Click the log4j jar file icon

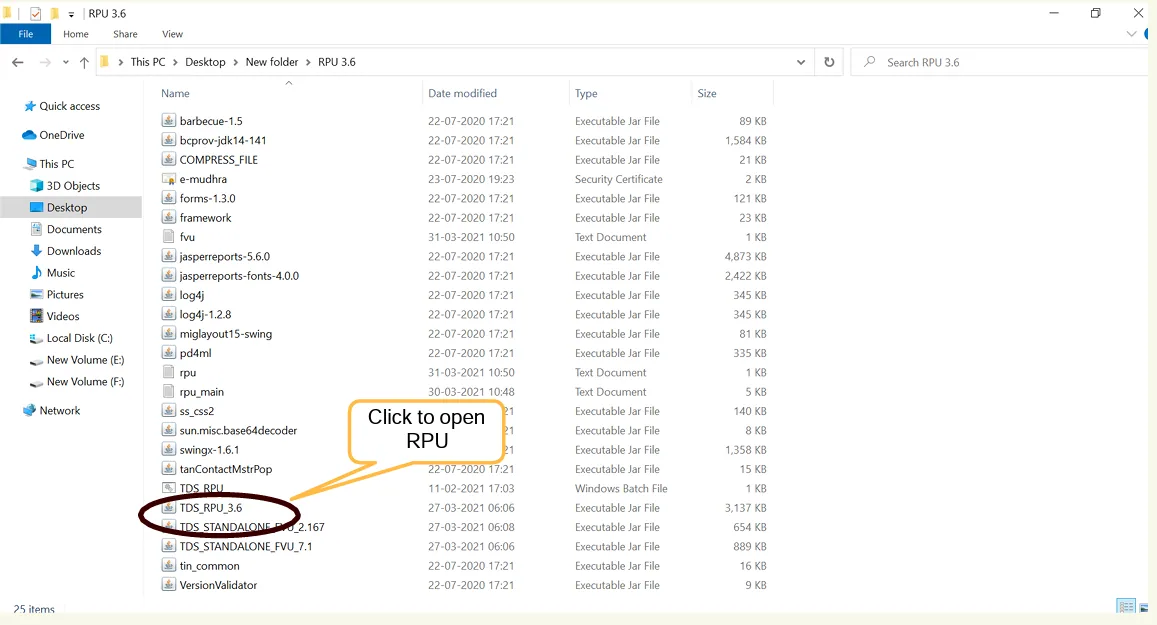pyautogui.click(x=168, y=295)
